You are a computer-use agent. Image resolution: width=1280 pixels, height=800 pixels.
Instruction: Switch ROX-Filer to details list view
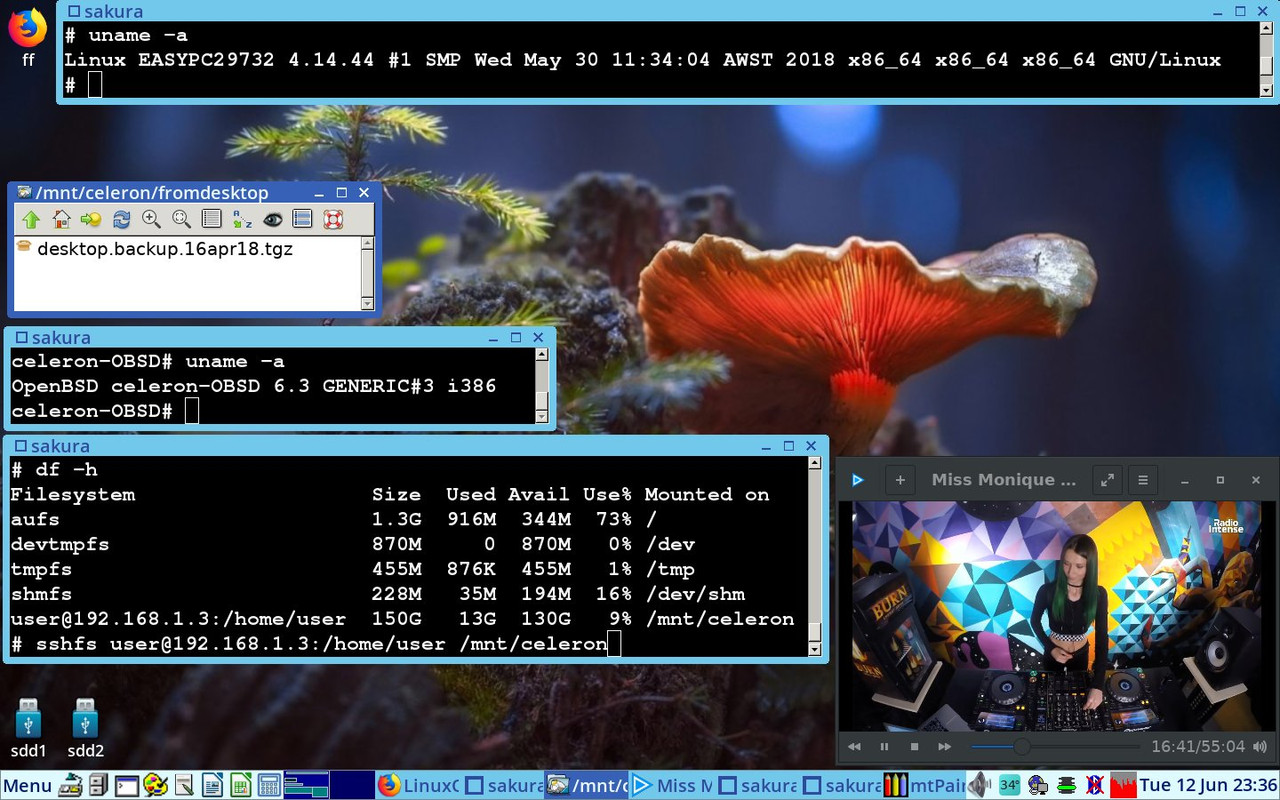pyautogui.click(x=211, y=219)
